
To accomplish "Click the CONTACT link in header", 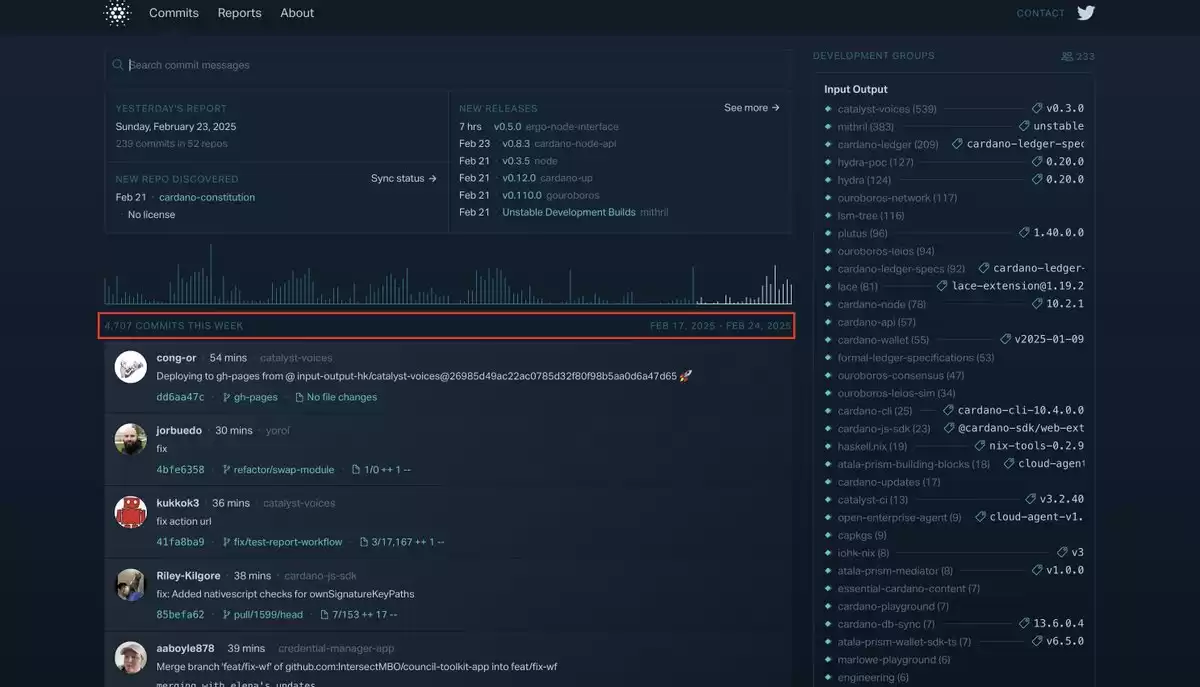I will [1041, 13].
